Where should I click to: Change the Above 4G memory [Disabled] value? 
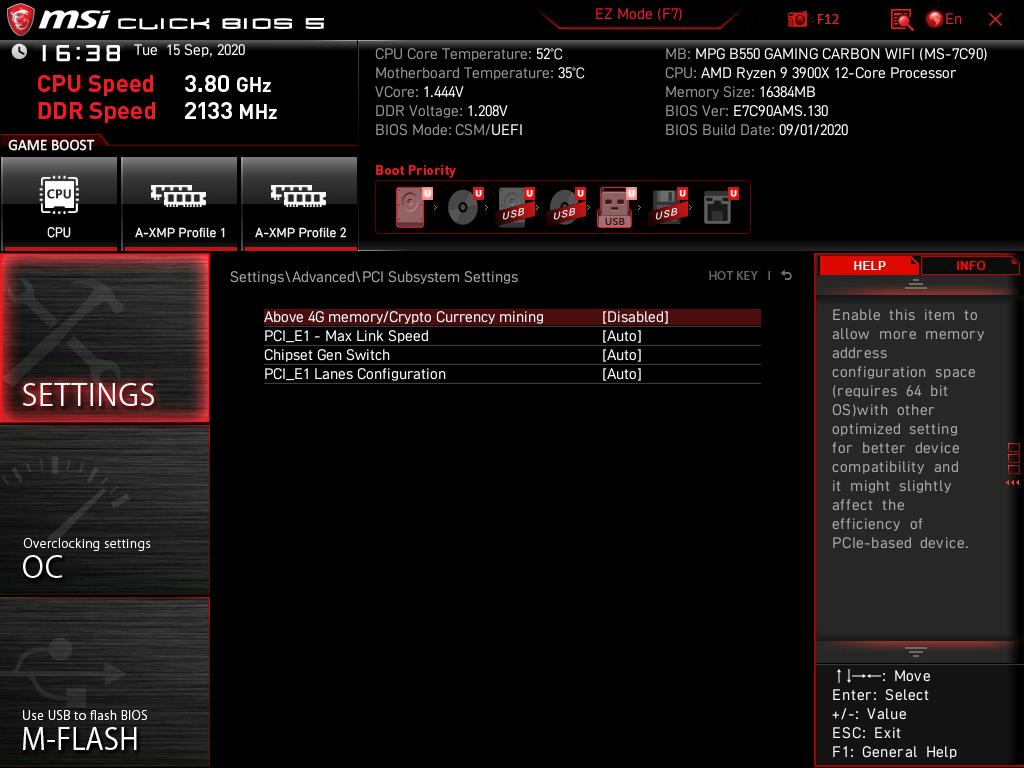(635, 317)
